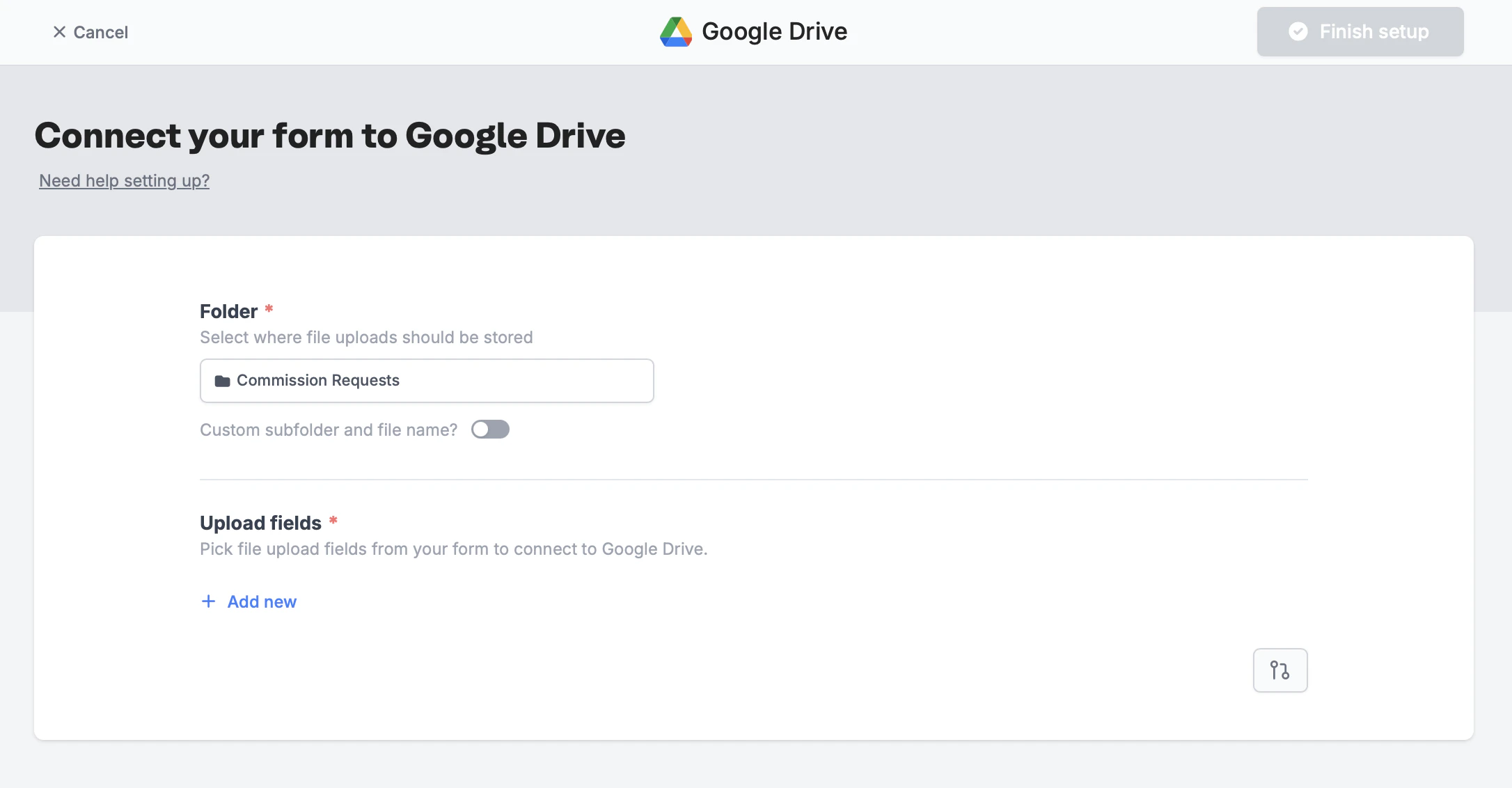Open the version branch icon button bottom right

[1280, 670]
